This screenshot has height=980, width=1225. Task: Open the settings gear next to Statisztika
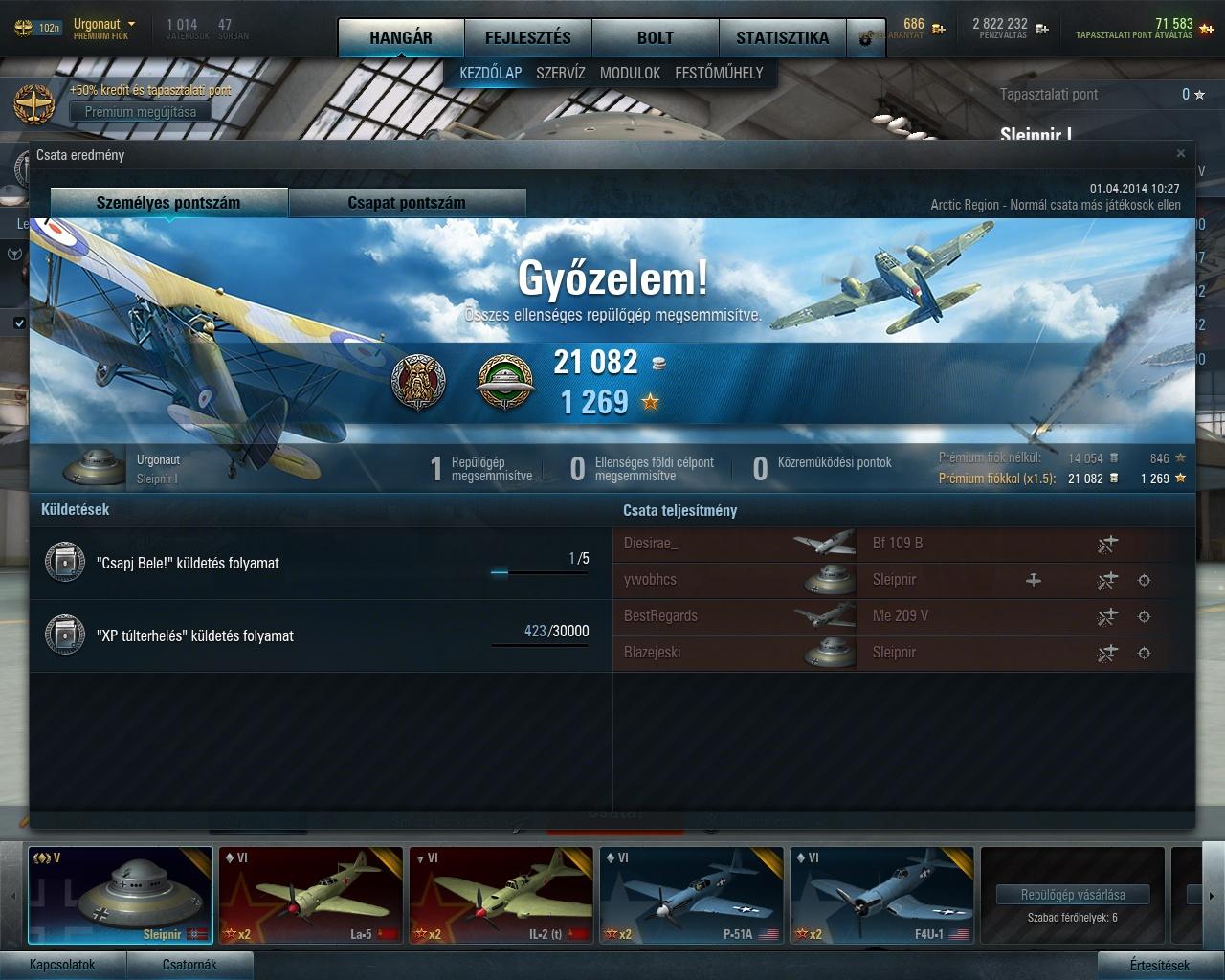pyautogui.click(x=867, y=38)
